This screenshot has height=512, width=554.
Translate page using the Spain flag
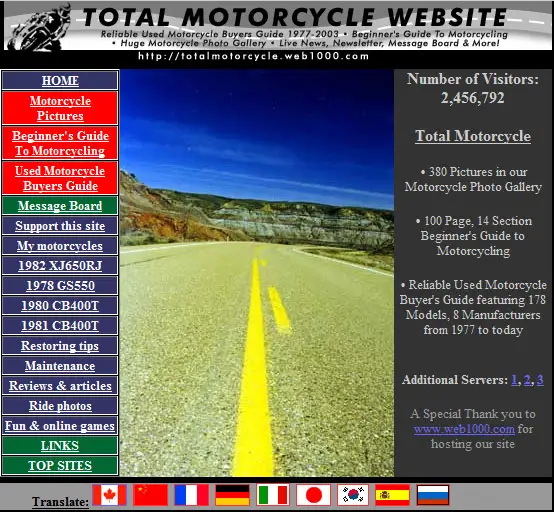pos(393,495)
